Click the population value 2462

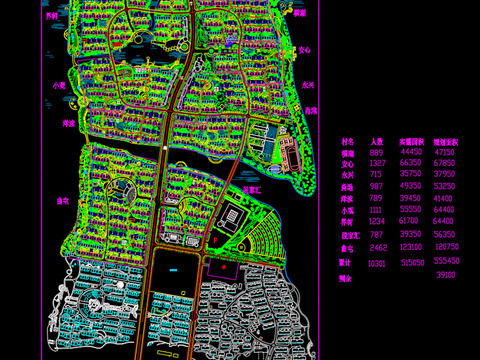coord(378,248)
